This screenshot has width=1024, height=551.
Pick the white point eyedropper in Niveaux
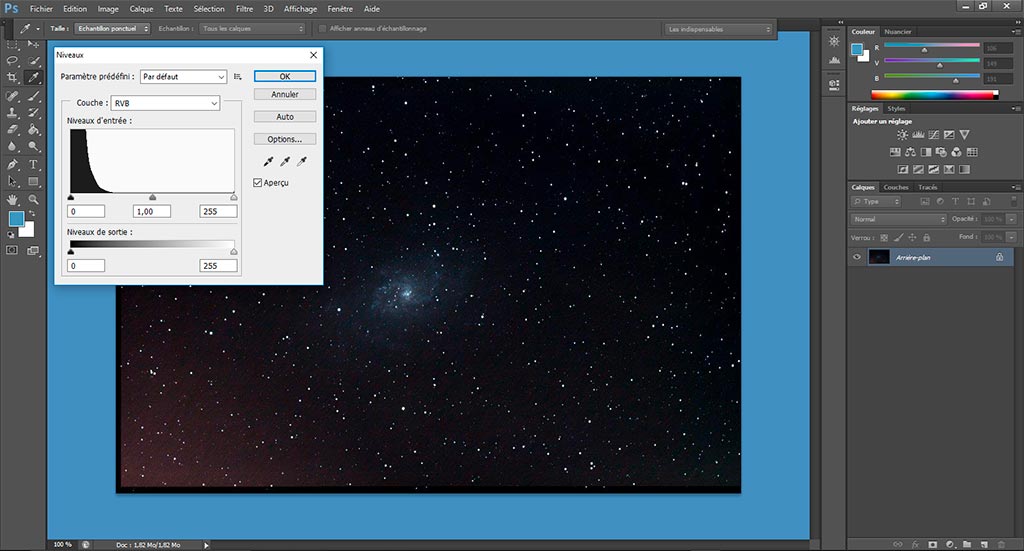click(302, 161)
